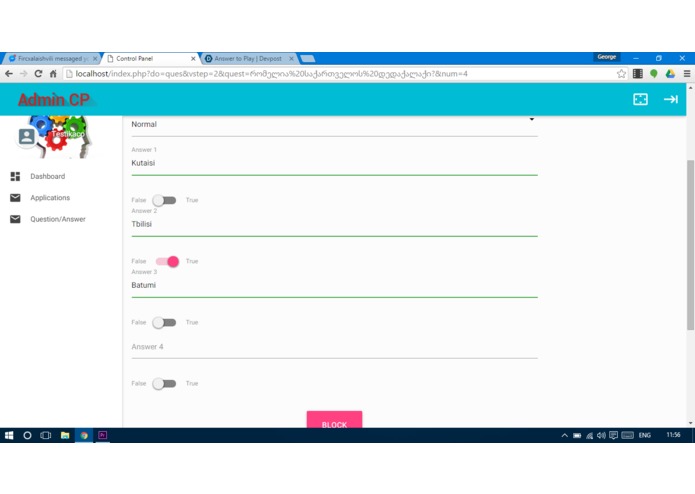Viewport: 695px width, 494px height.
Task: Open the Chrome hamburger menu
Action: coord(687,74)
